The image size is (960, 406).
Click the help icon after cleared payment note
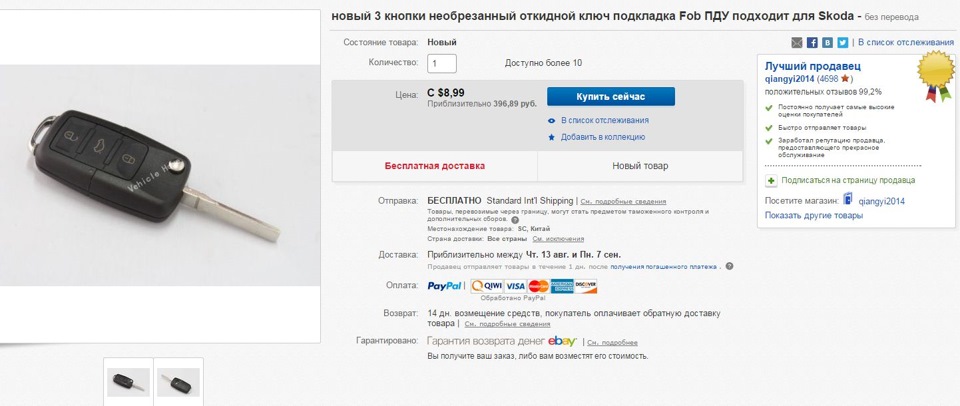[x=729, y=266]
